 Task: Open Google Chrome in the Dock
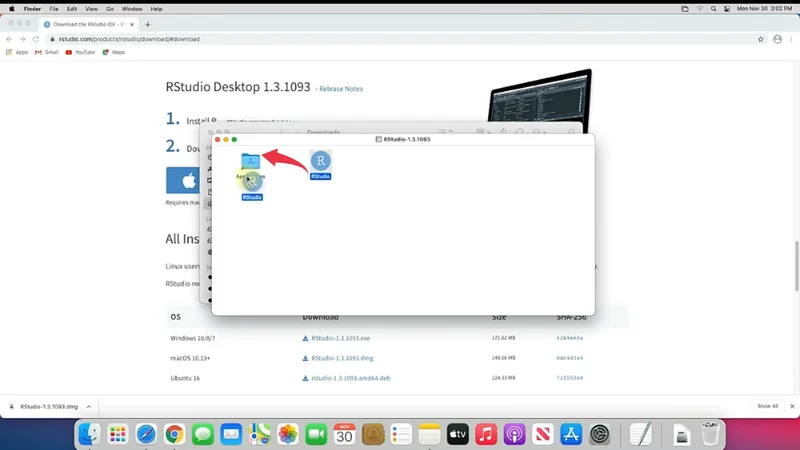coord(174,434)
